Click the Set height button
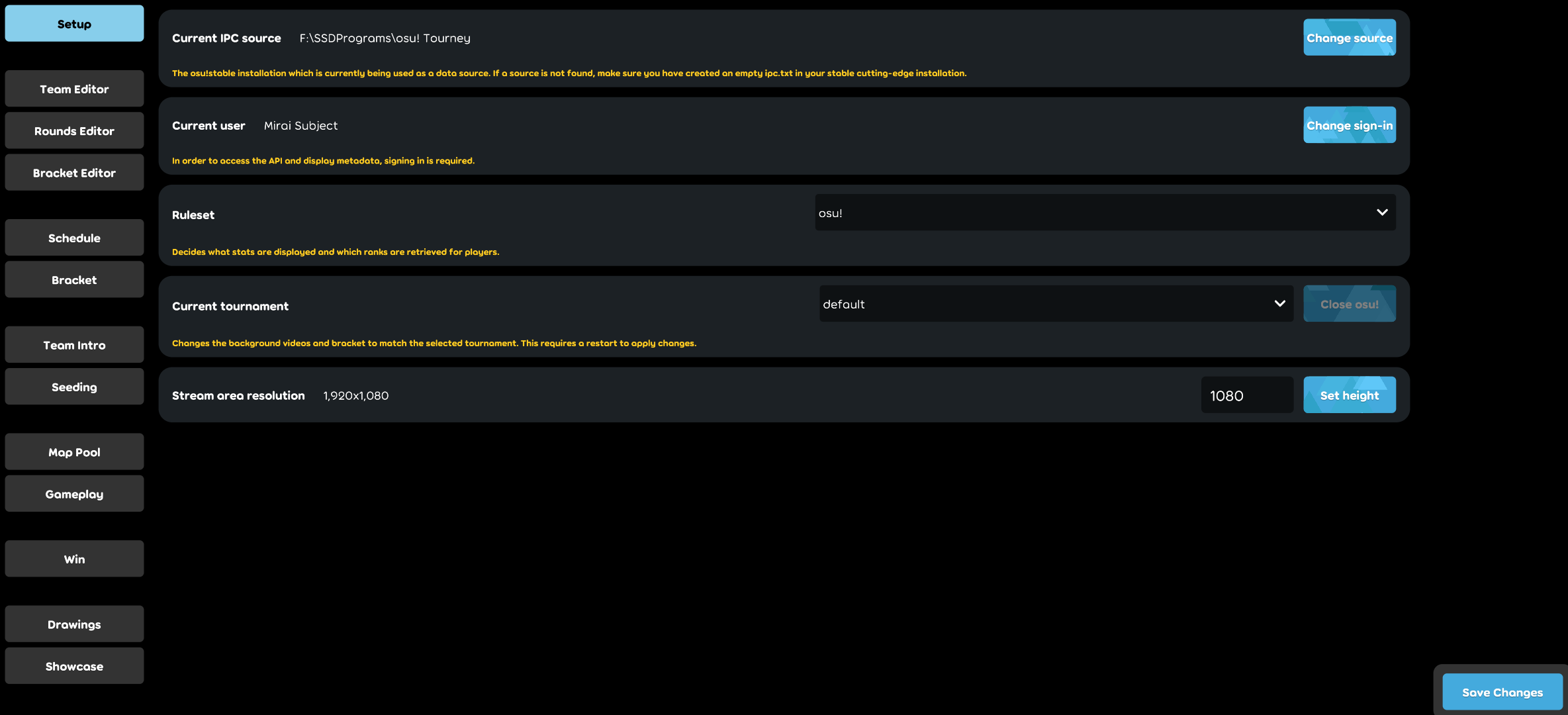Viewport: 1568px width, 715px height. tap(1350, 395)
